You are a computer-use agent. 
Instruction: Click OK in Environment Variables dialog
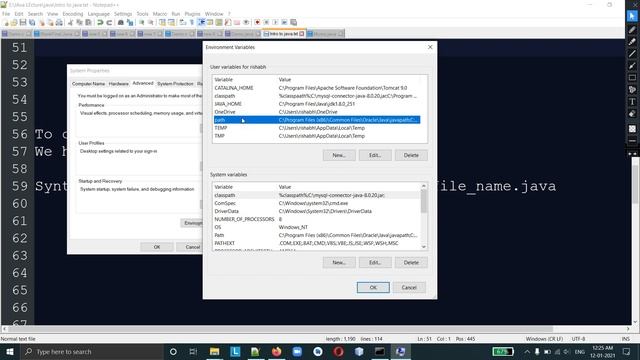[373, 287]
